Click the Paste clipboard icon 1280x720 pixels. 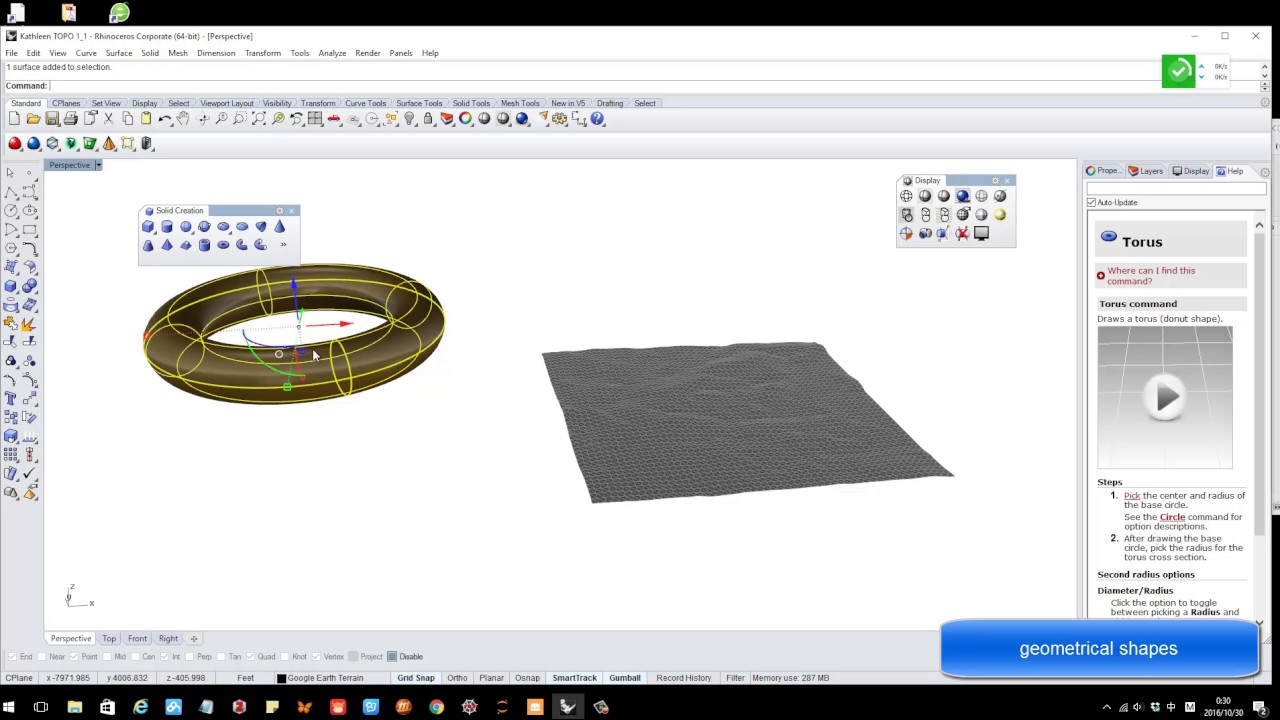coord(146,119)
